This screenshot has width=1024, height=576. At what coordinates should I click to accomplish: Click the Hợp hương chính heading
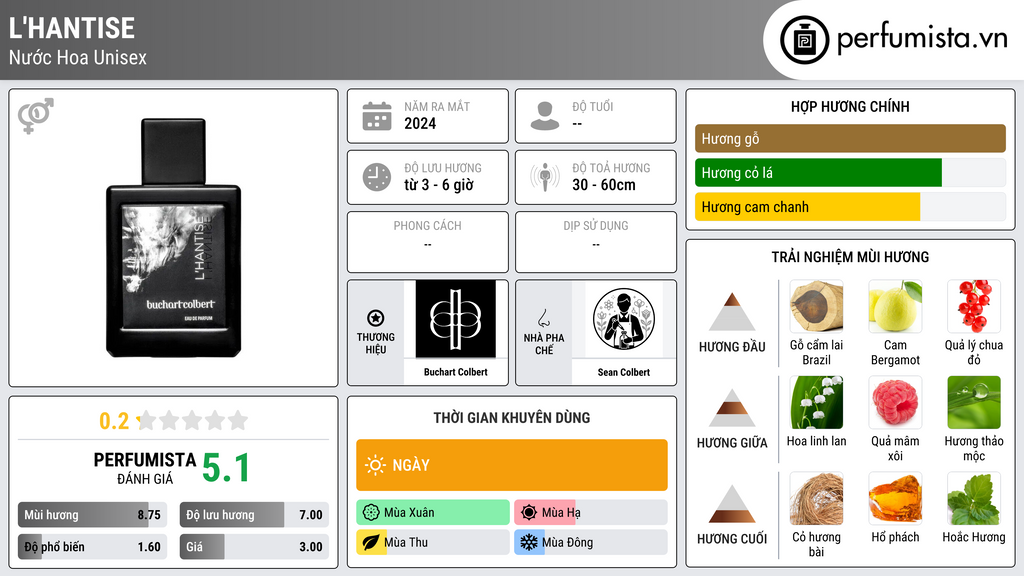click(x=850, y=106)
